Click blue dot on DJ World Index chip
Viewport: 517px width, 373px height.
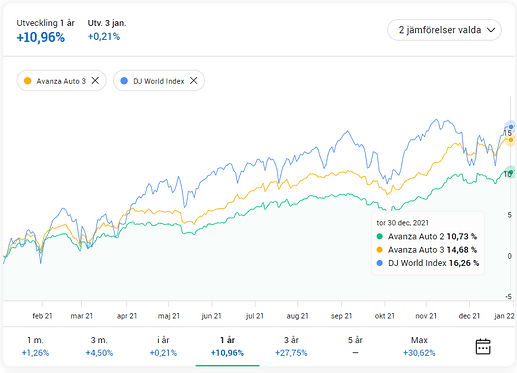pyautogui.click(x=124, y=81)
